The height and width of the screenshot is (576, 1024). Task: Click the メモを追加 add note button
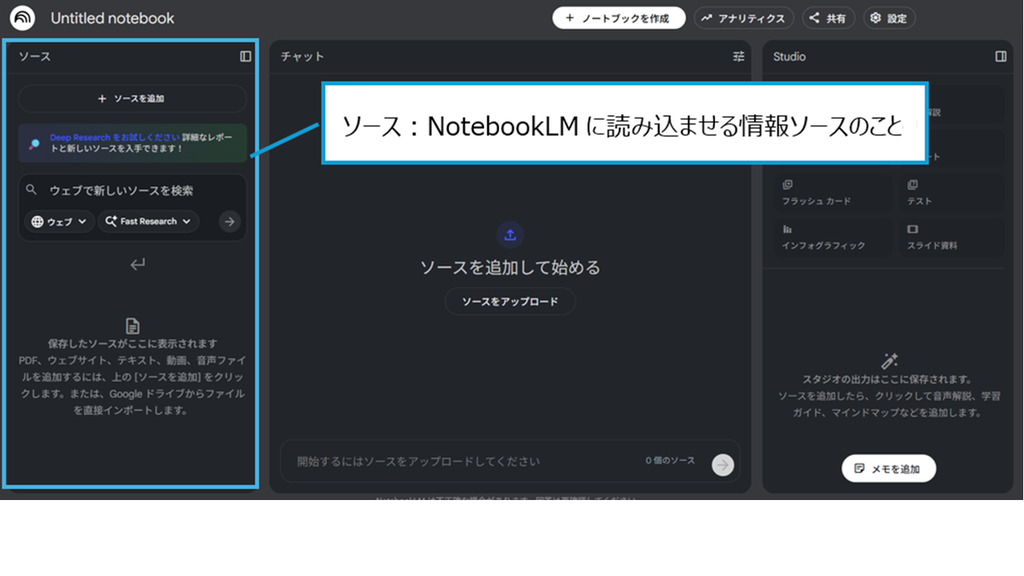[889, 469]
